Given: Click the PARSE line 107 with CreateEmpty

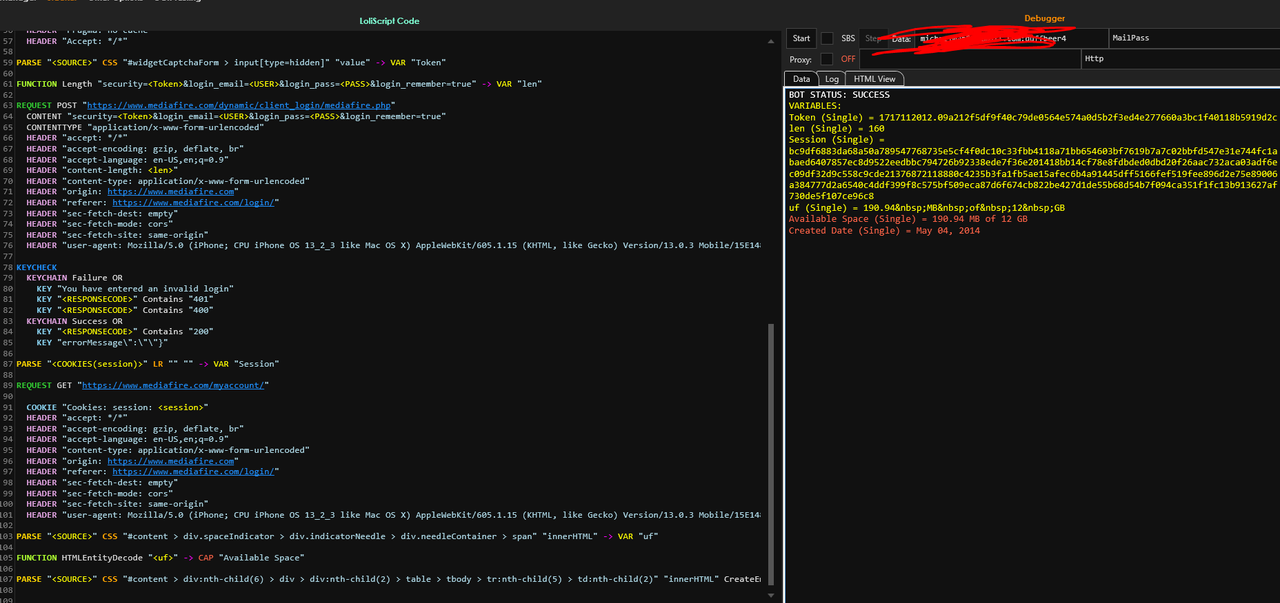Looking at the screenshot, I should [x=388, y=579].
